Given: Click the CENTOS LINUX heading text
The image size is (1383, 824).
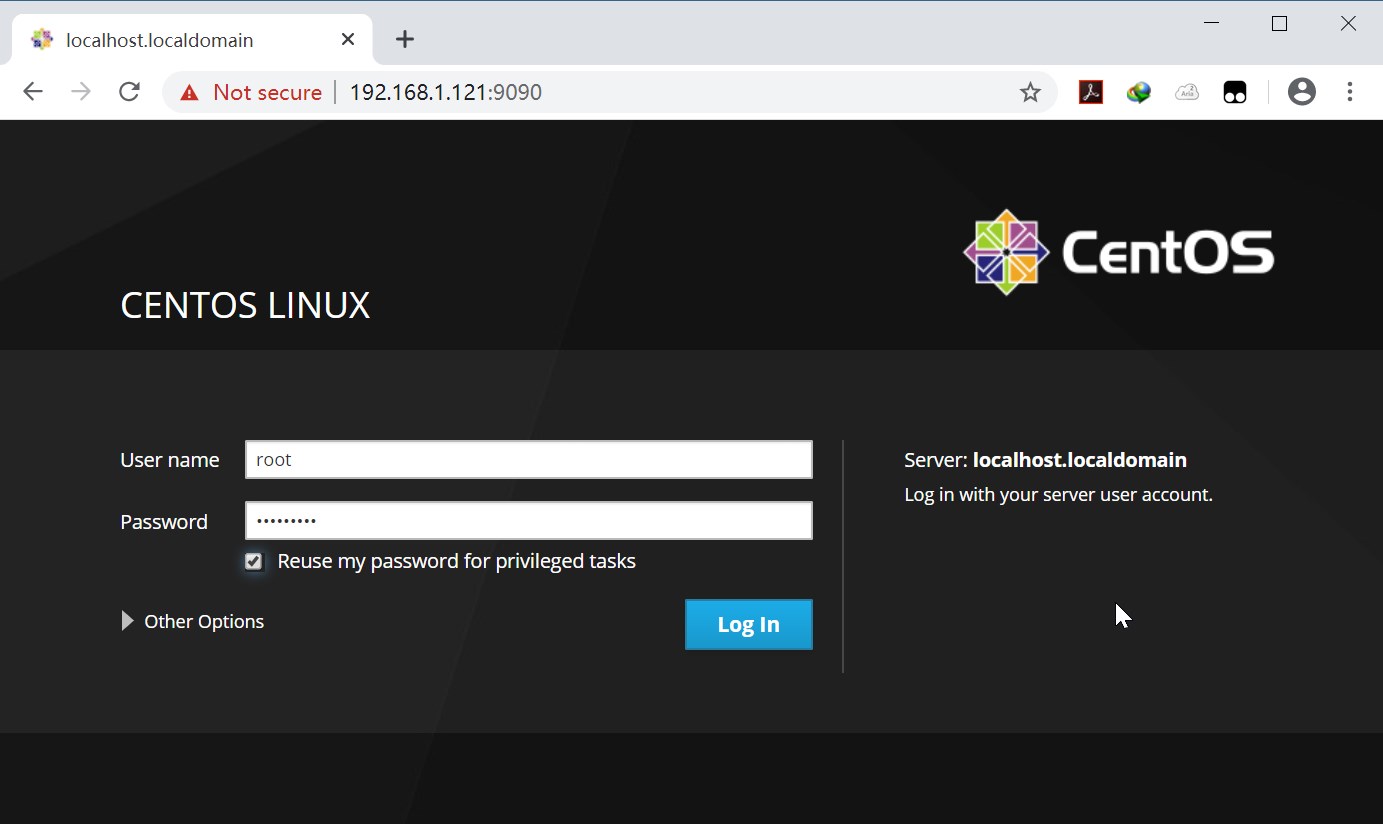Looking at the screenshot, I should coord(245,305).
